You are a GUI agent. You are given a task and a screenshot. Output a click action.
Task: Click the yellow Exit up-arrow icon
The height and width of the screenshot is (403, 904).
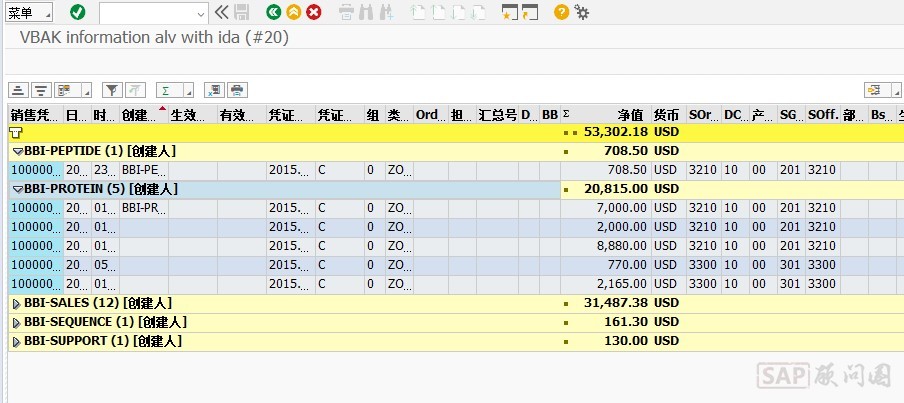pyautogui.click(x=293, y=12)
